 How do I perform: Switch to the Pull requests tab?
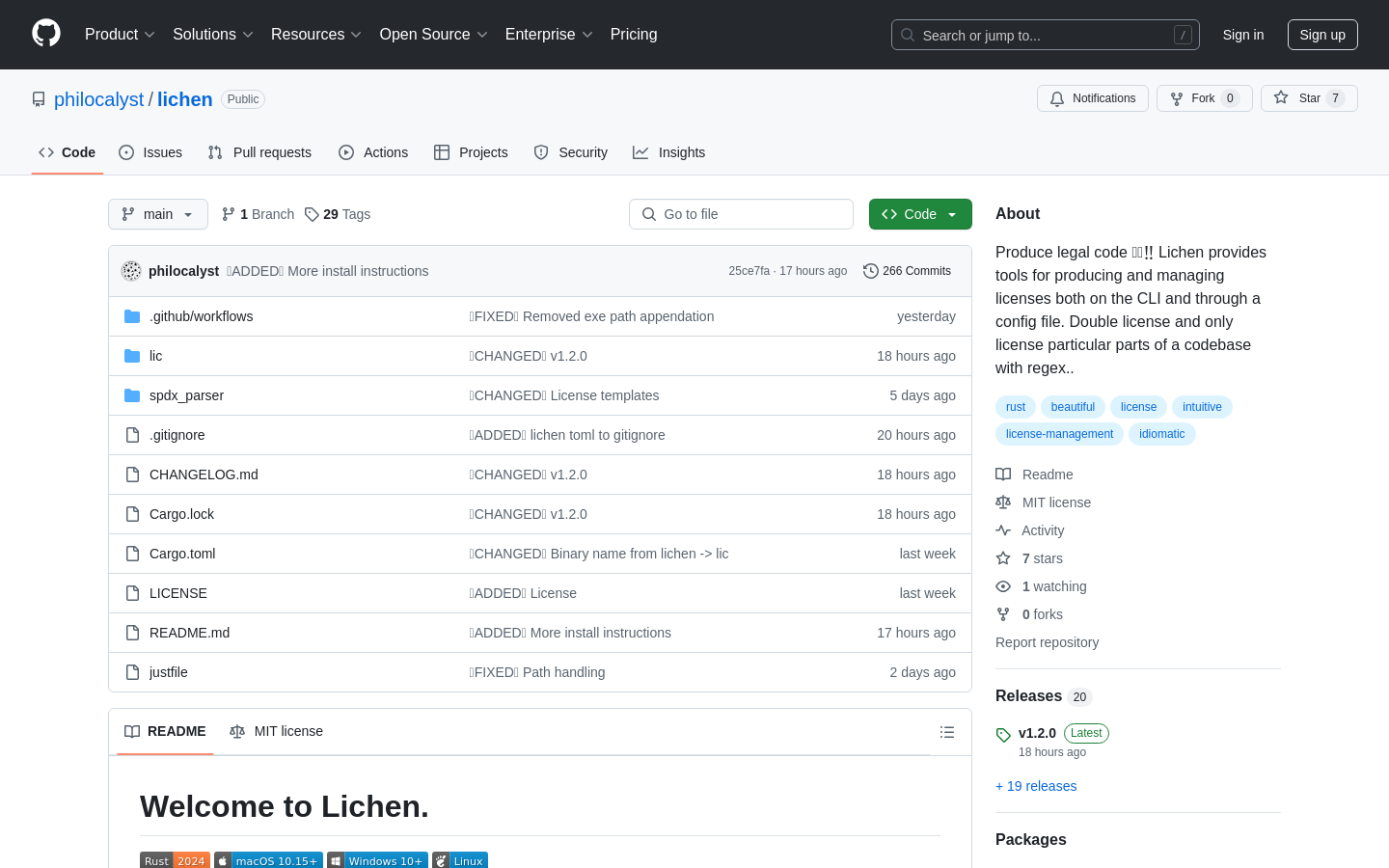[259, 152]
